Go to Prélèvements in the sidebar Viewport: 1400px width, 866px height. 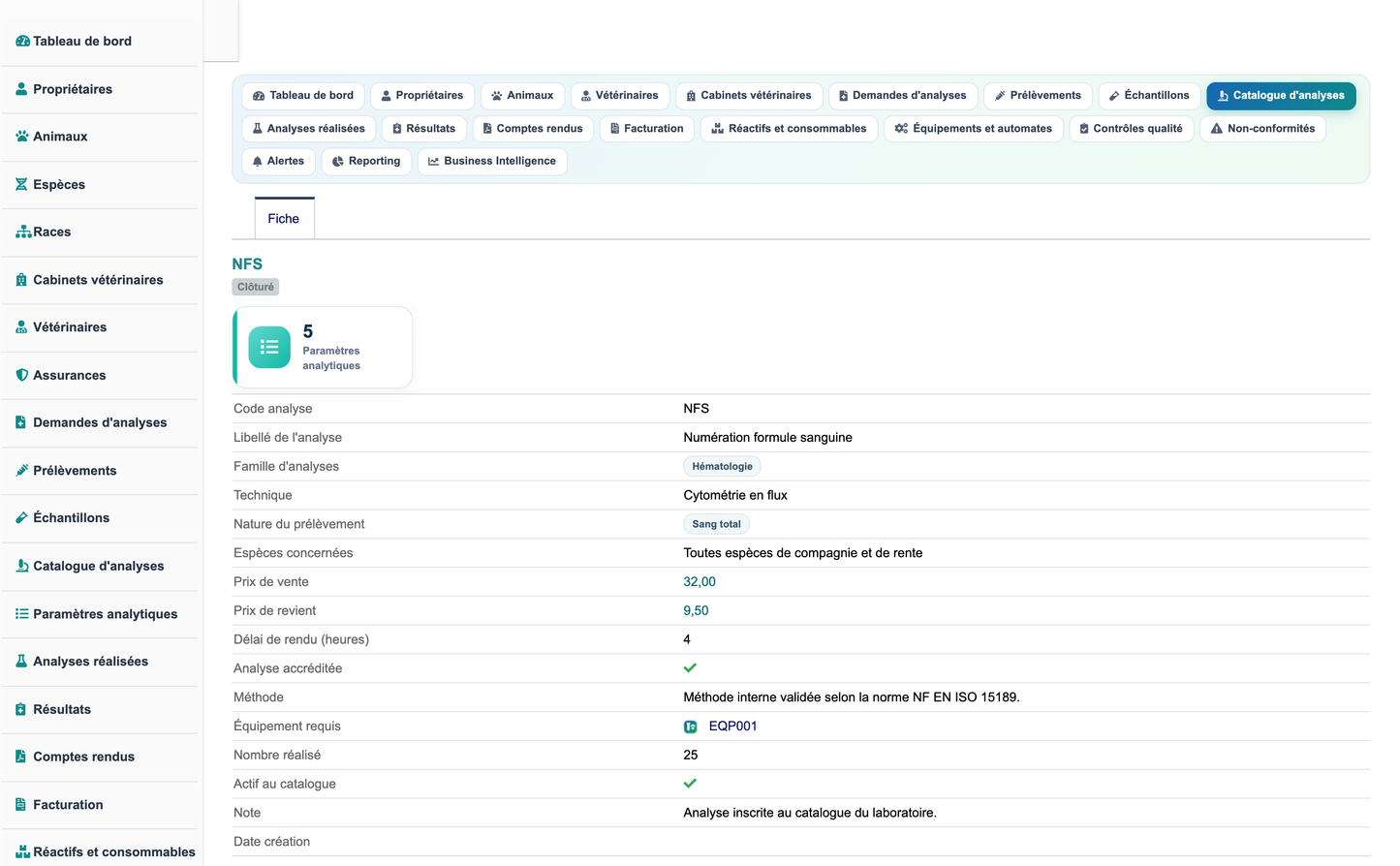[x=66, y=471]
